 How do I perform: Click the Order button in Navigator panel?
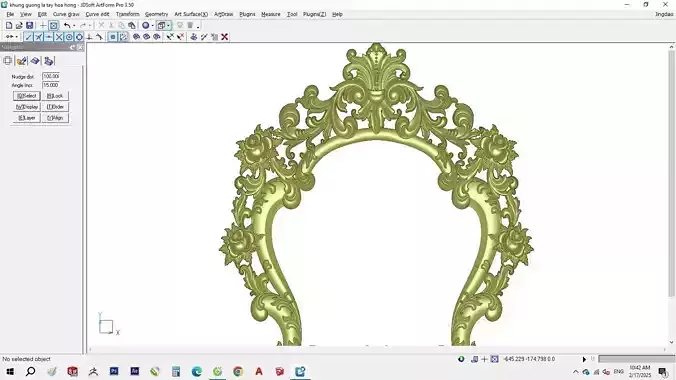(x=55, y=107)
